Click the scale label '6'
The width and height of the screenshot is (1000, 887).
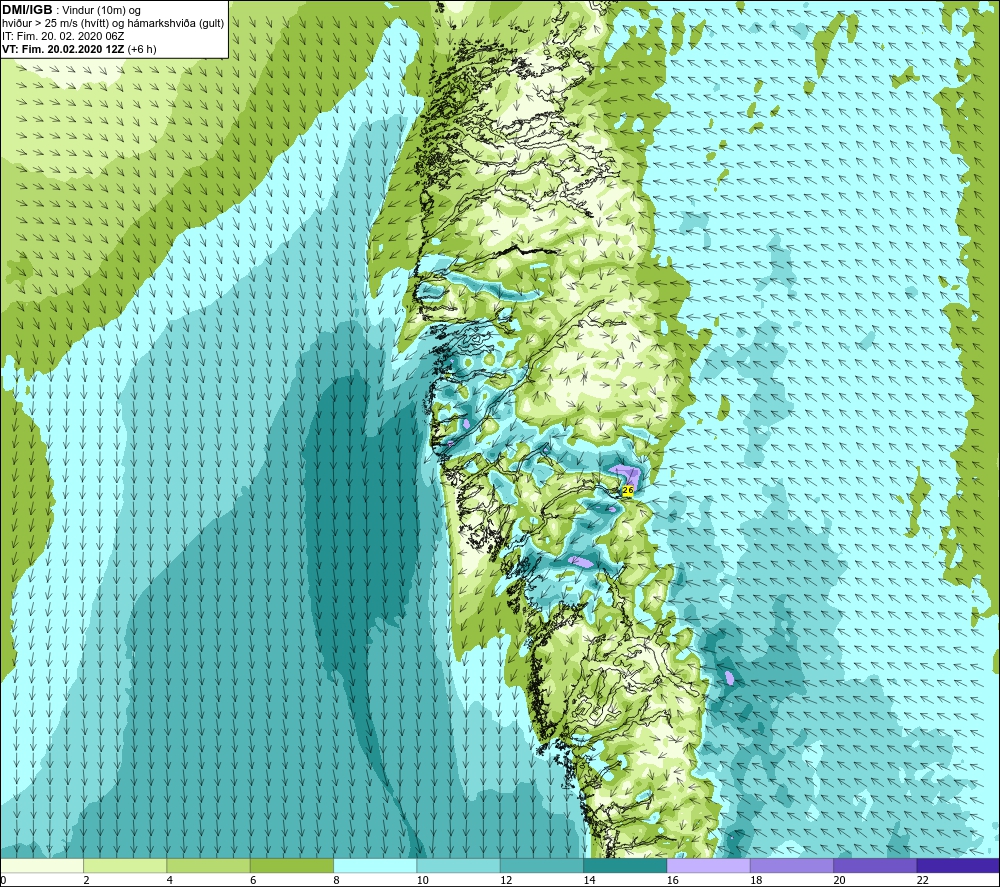pos(253,880)
